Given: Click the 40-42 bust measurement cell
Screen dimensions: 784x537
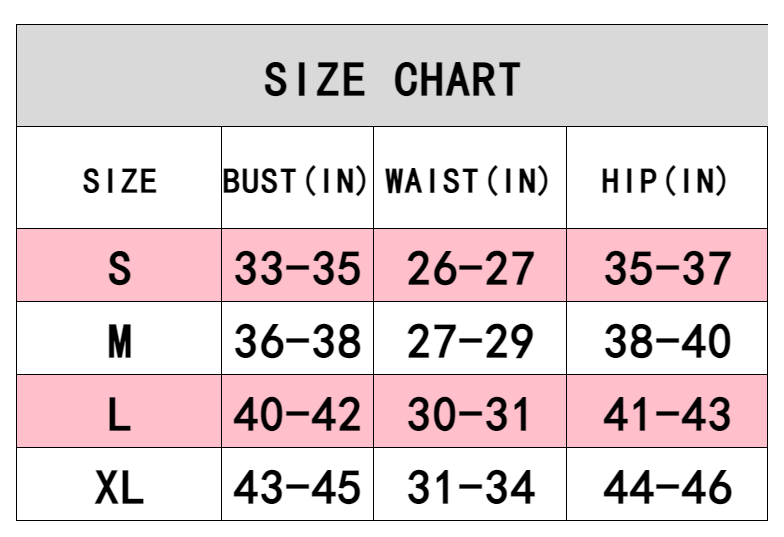Looking at the screenshot, I should tap(297, 414).
